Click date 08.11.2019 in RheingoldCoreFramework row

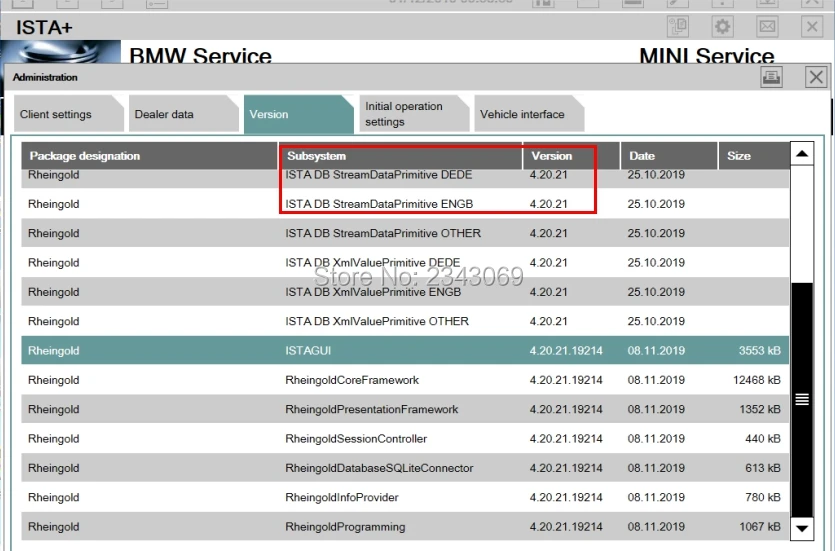(656, 380)
